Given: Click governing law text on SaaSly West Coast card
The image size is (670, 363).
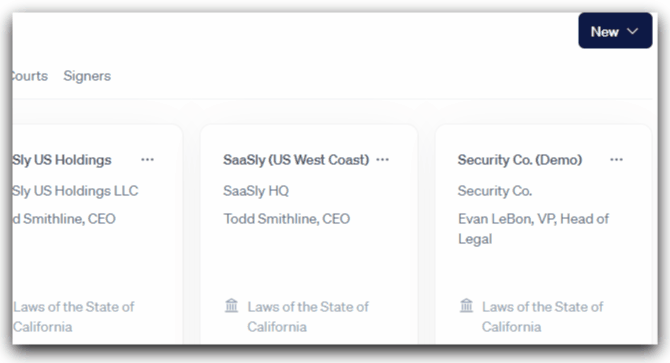Looking at the screenshot, I should (308, 316).
